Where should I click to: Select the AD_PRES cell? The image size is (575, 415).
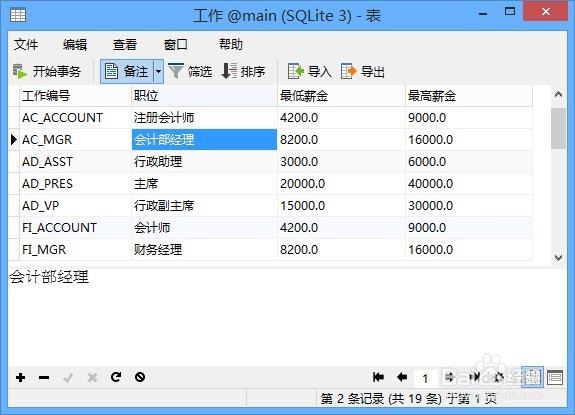point(75,184)
